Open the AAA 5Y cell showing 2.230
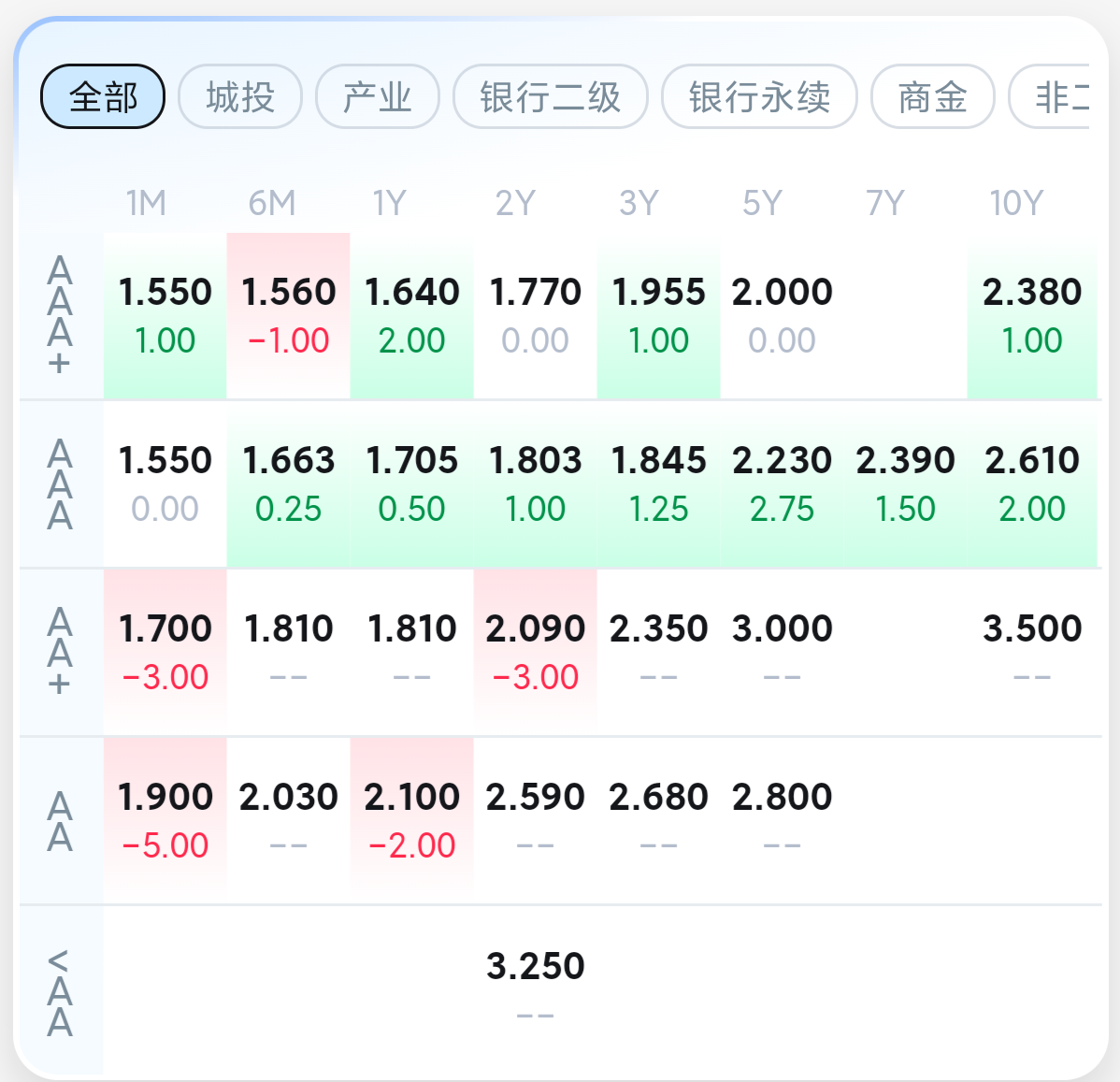Viewport: 1120px width, 1082px height. [x=783, y=484]
